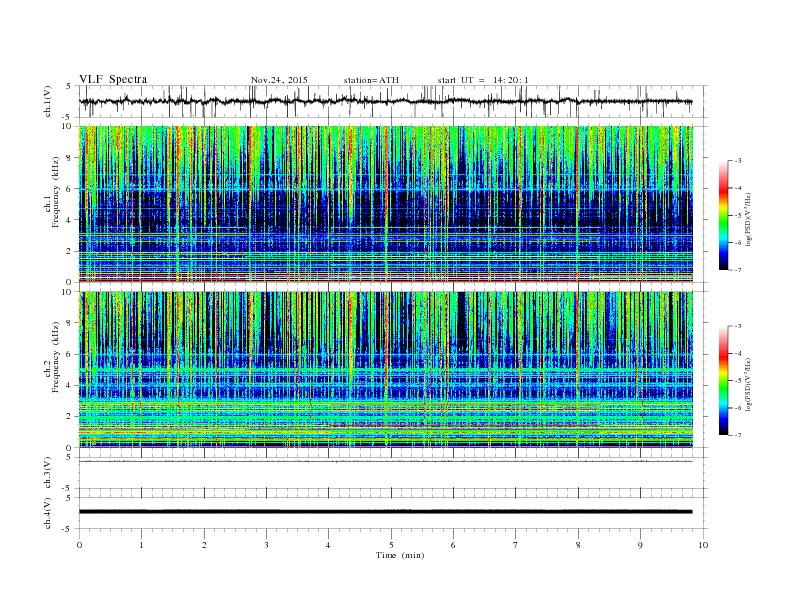The height and width of the screenshot is (612, 792).
Task: Click the "ch.1(V)" waveform axis label
Action: [47, 101]
